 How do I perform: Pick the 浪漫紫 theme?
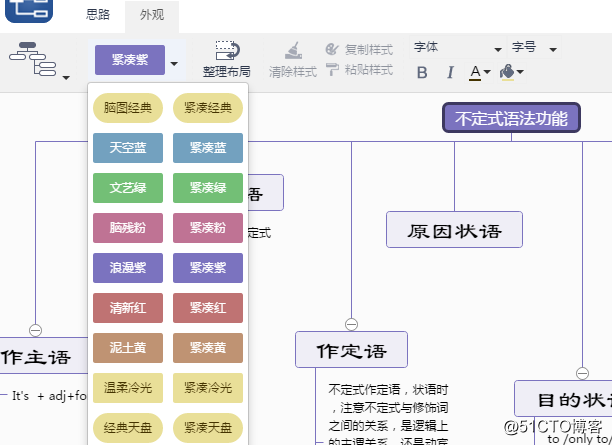pos(128,268)
